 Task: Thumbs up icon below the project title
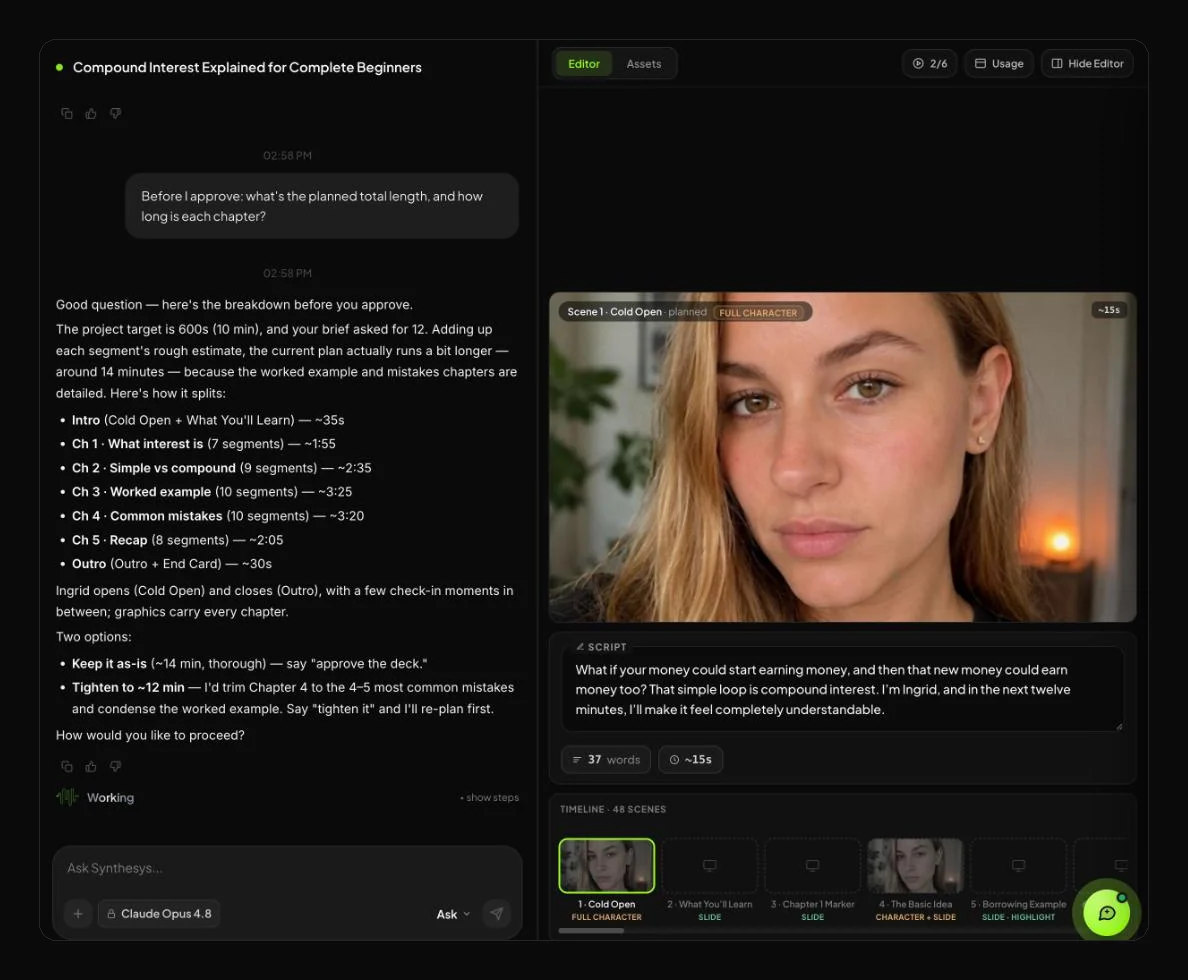[91, 114]
